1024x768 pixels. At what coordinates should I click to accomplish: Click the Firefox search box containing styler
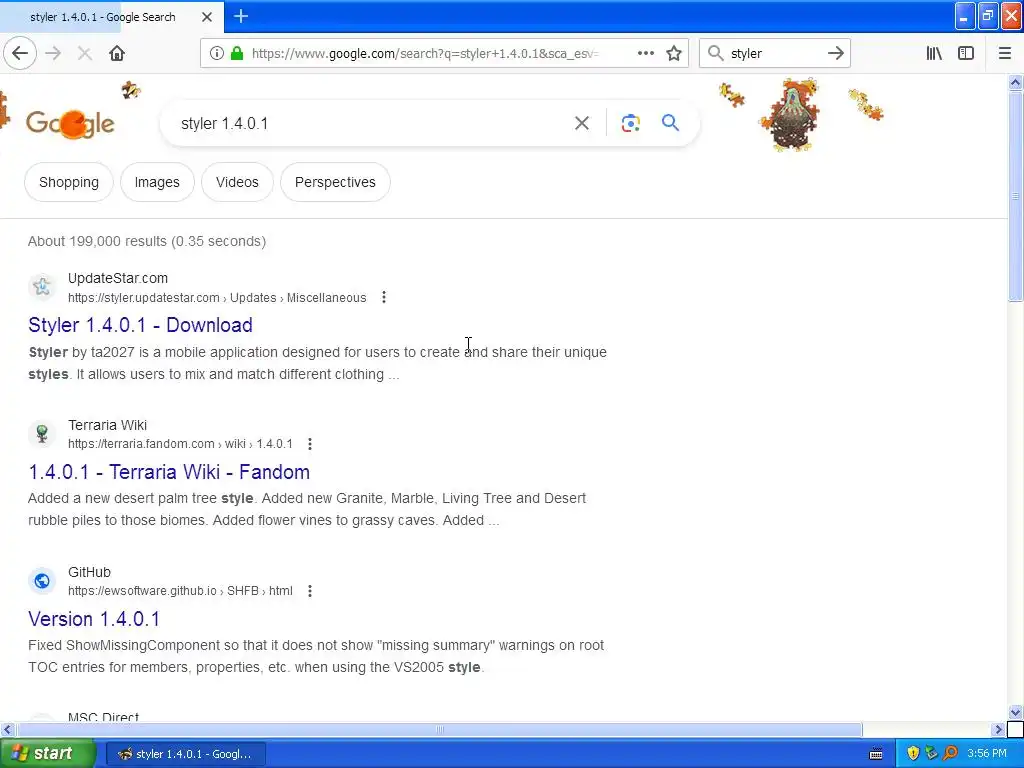[775, 54]
